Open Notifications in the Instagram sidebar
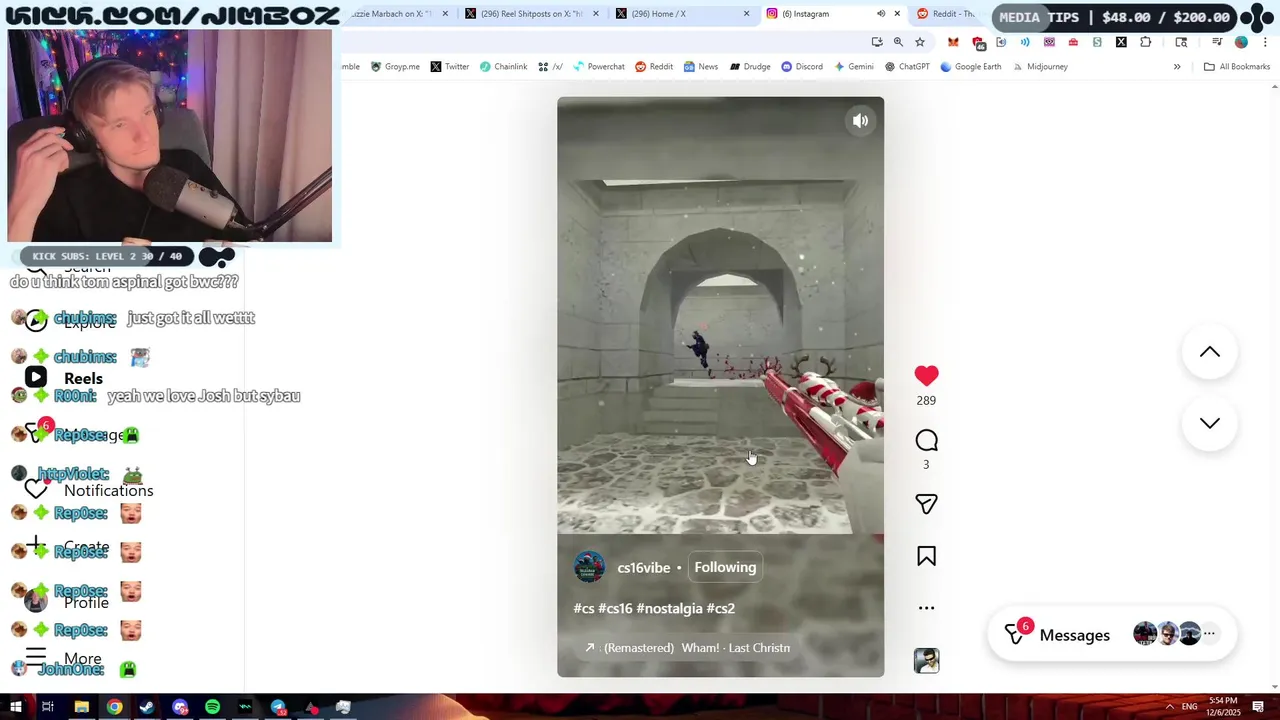Image resolution: width=1280 pixels, height=720 pixels. pyautogui.click(x=88, y=490)
